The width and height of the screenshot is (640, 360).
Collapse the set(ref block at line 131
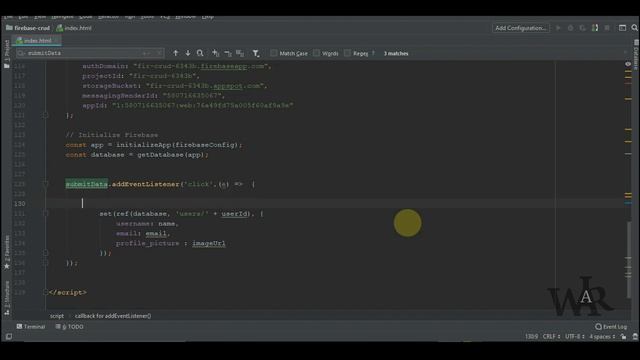pos(45,213)
